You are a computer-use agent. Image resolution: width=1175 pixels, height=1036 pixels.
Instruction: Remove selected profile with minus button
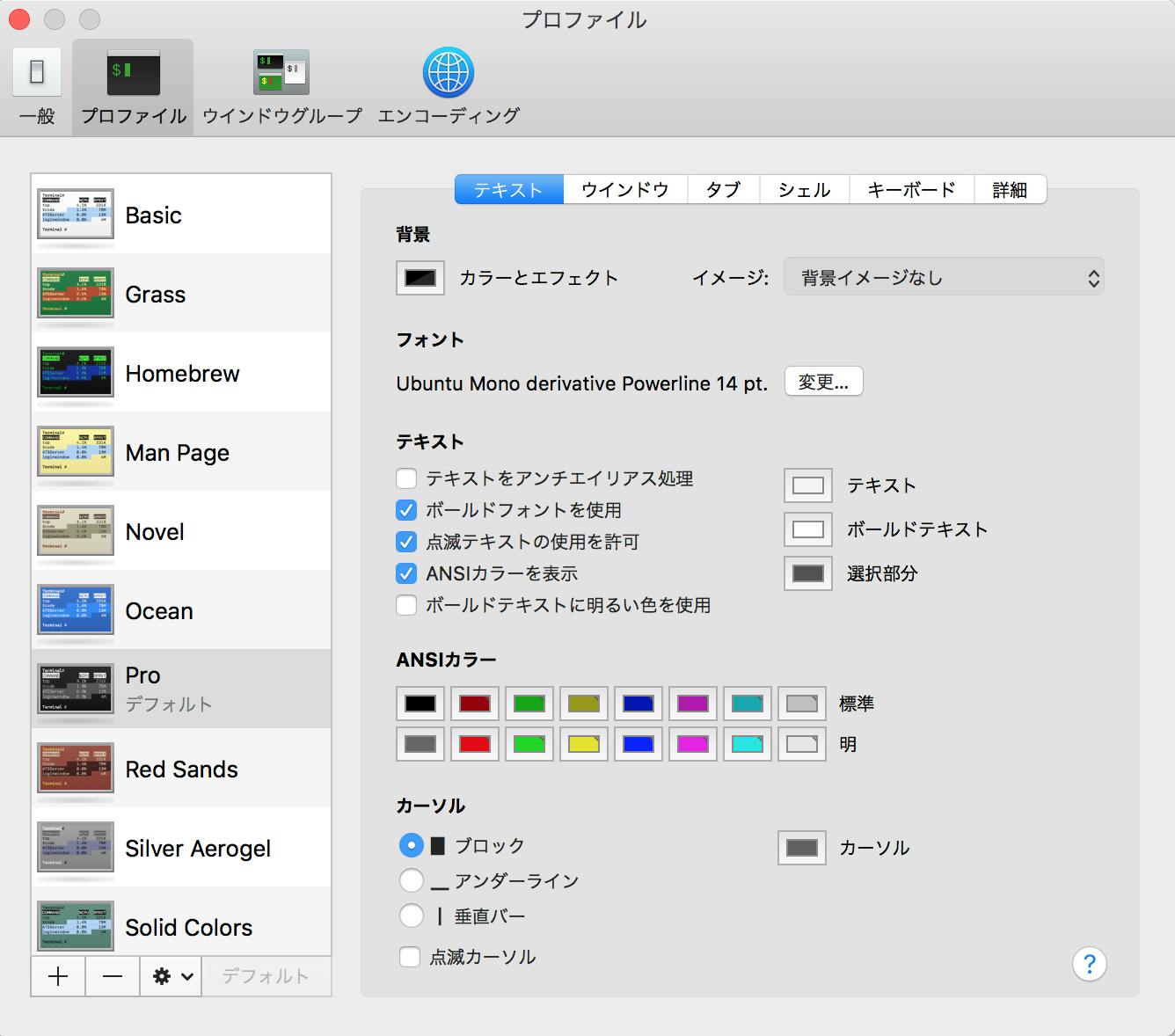112,976
